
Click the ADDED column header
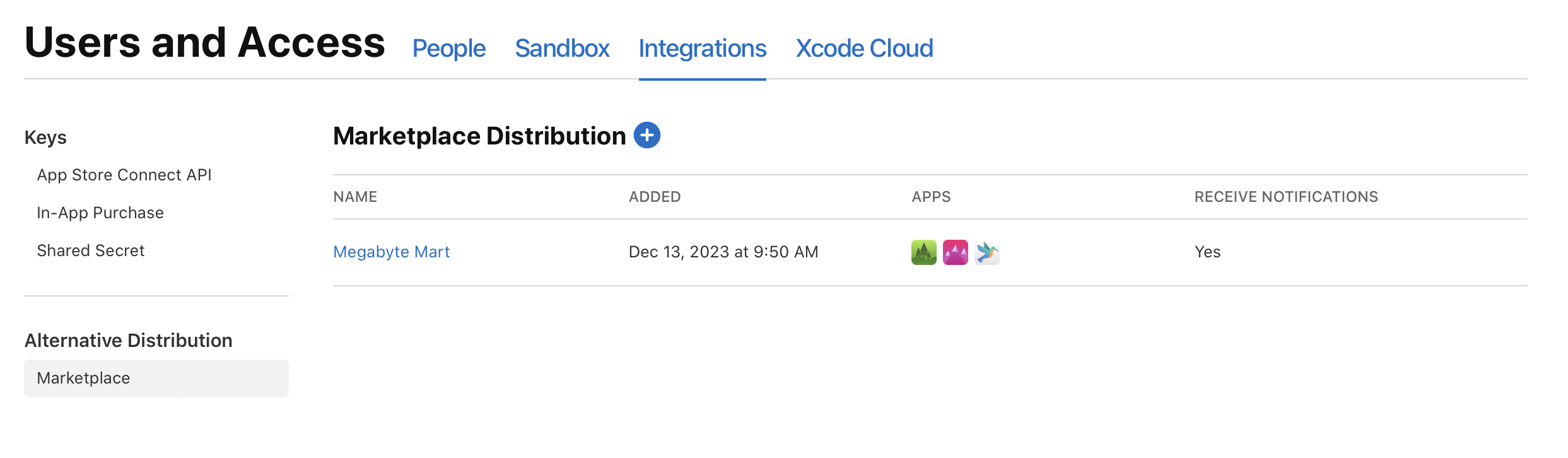tap(655, 197)
